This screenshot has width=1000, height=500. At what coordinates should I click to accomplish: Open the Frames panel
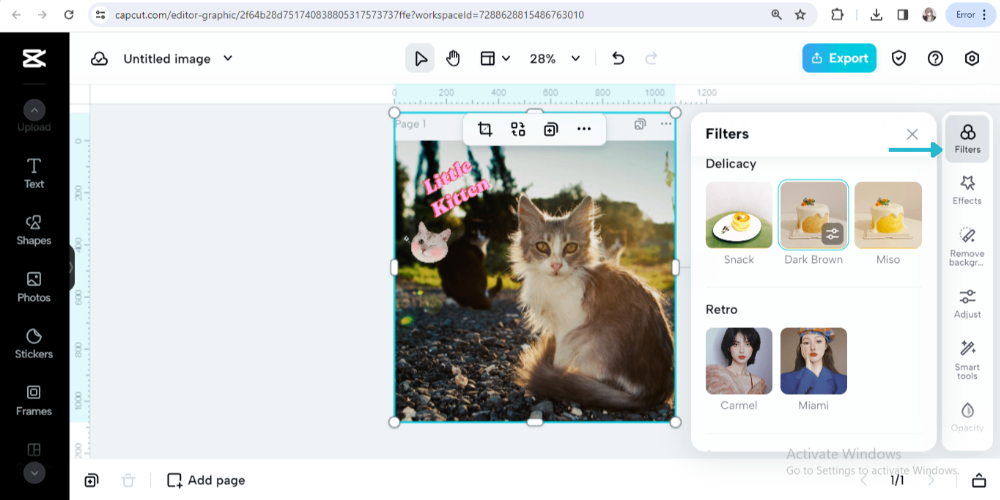click(x=34, y=400)
